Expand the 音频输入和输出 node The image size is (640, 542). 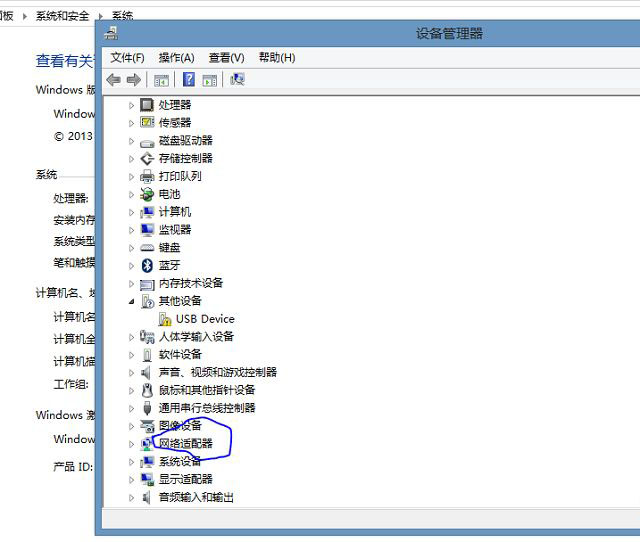pyautogui.click(x=131, y=498)
